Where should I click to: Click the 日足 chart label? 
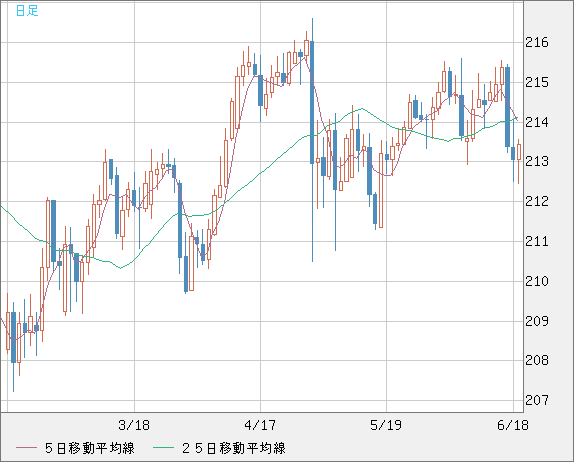click(x=27, y=11)
